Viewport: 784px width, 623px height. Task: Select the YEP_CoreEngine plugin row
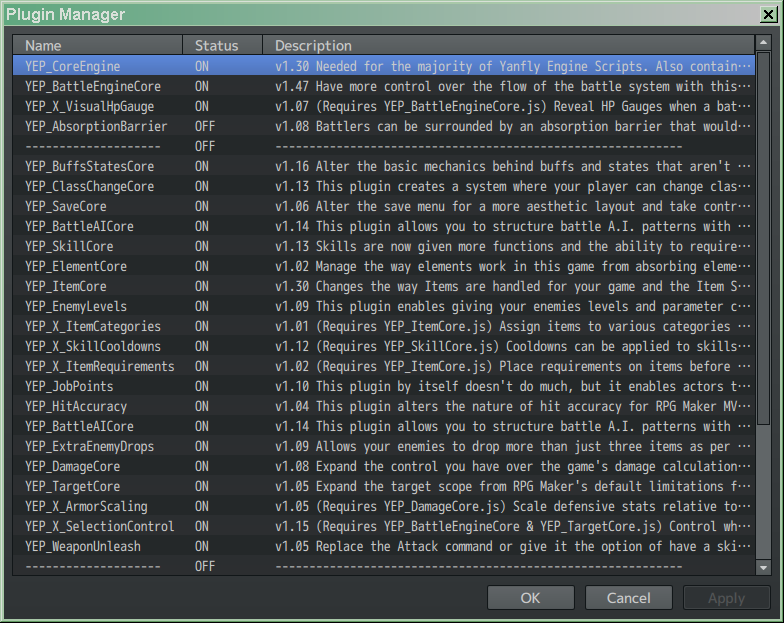384,66
